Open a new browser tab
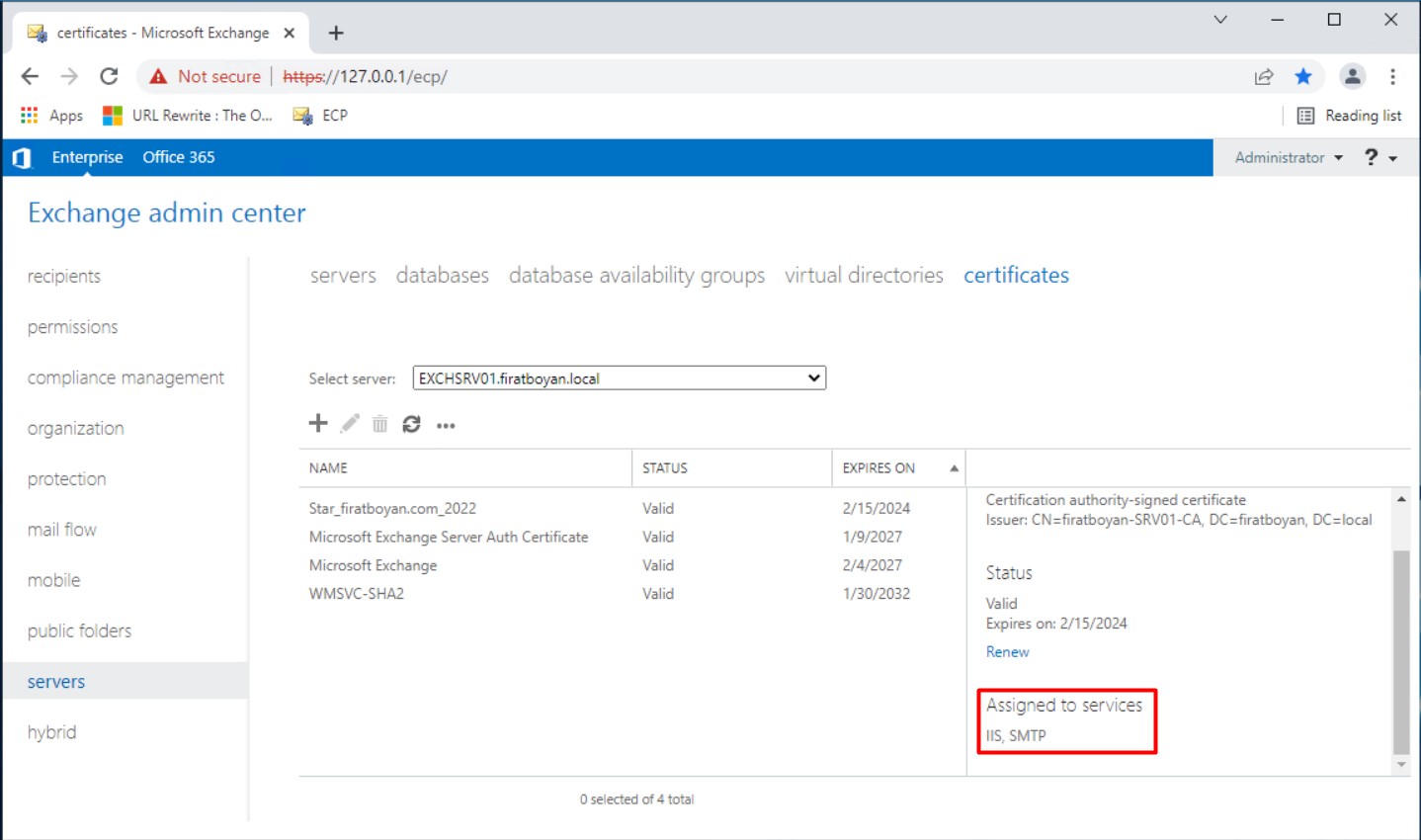The height and width of the screenshot is (840, 1421). coord(336,33)
